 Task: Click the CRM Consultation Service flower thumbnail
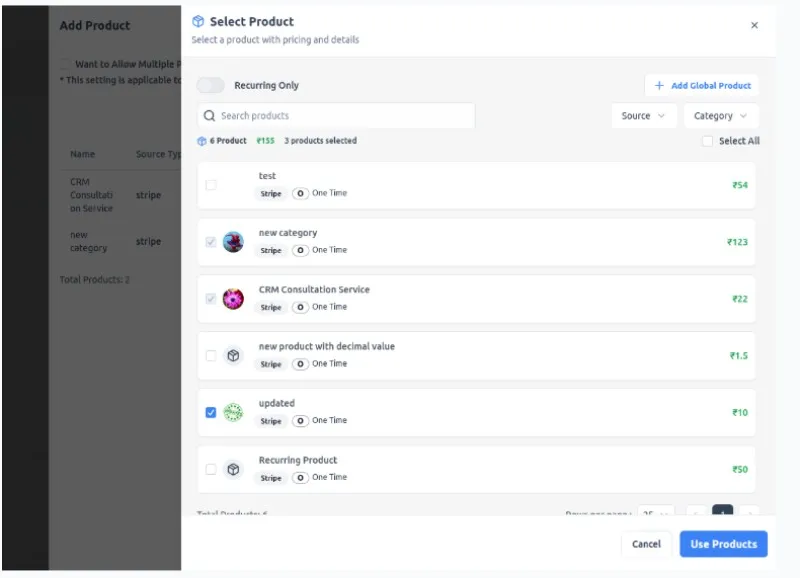click(233, 299)
